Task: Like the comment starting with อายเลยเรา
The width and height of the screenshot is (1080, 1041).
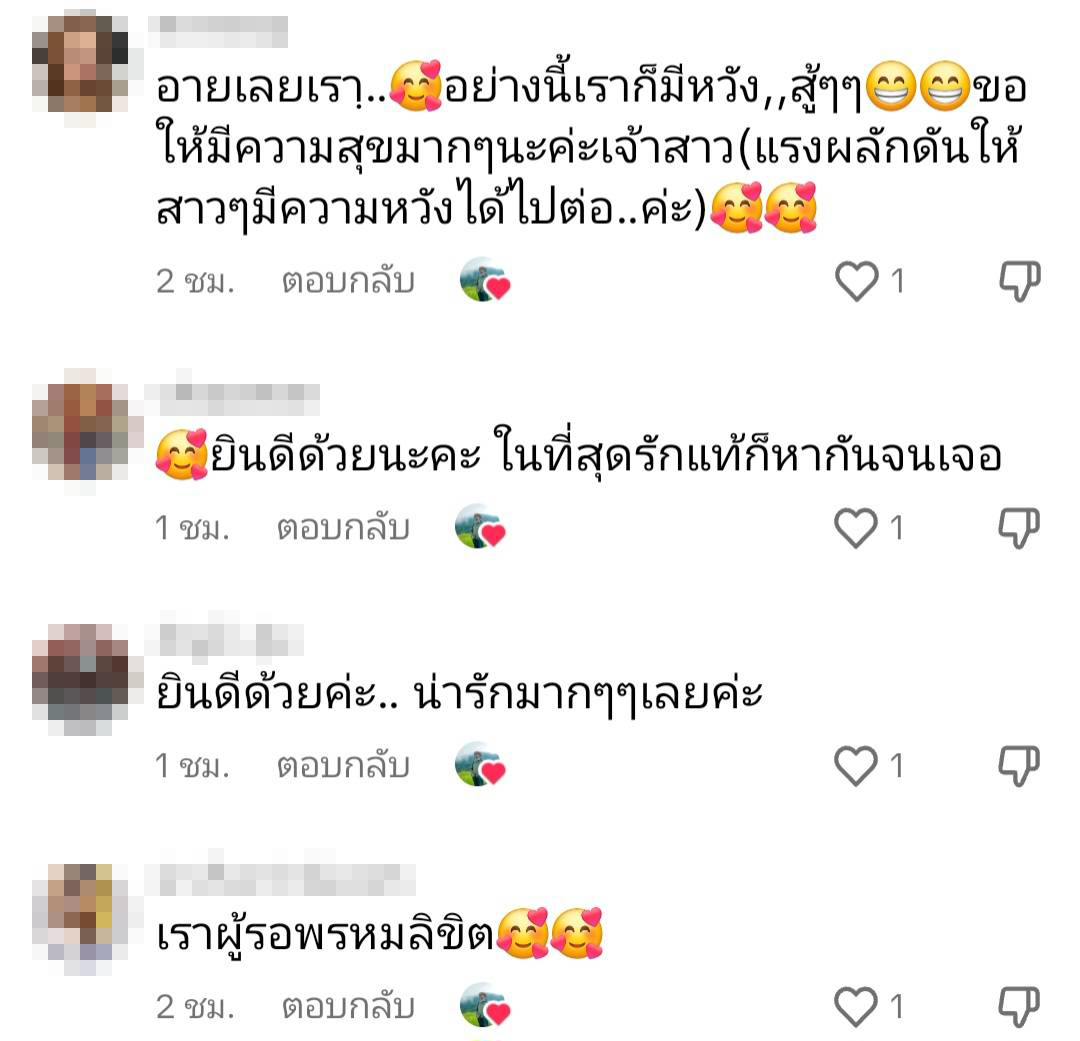Action: (x=857, y=281)
